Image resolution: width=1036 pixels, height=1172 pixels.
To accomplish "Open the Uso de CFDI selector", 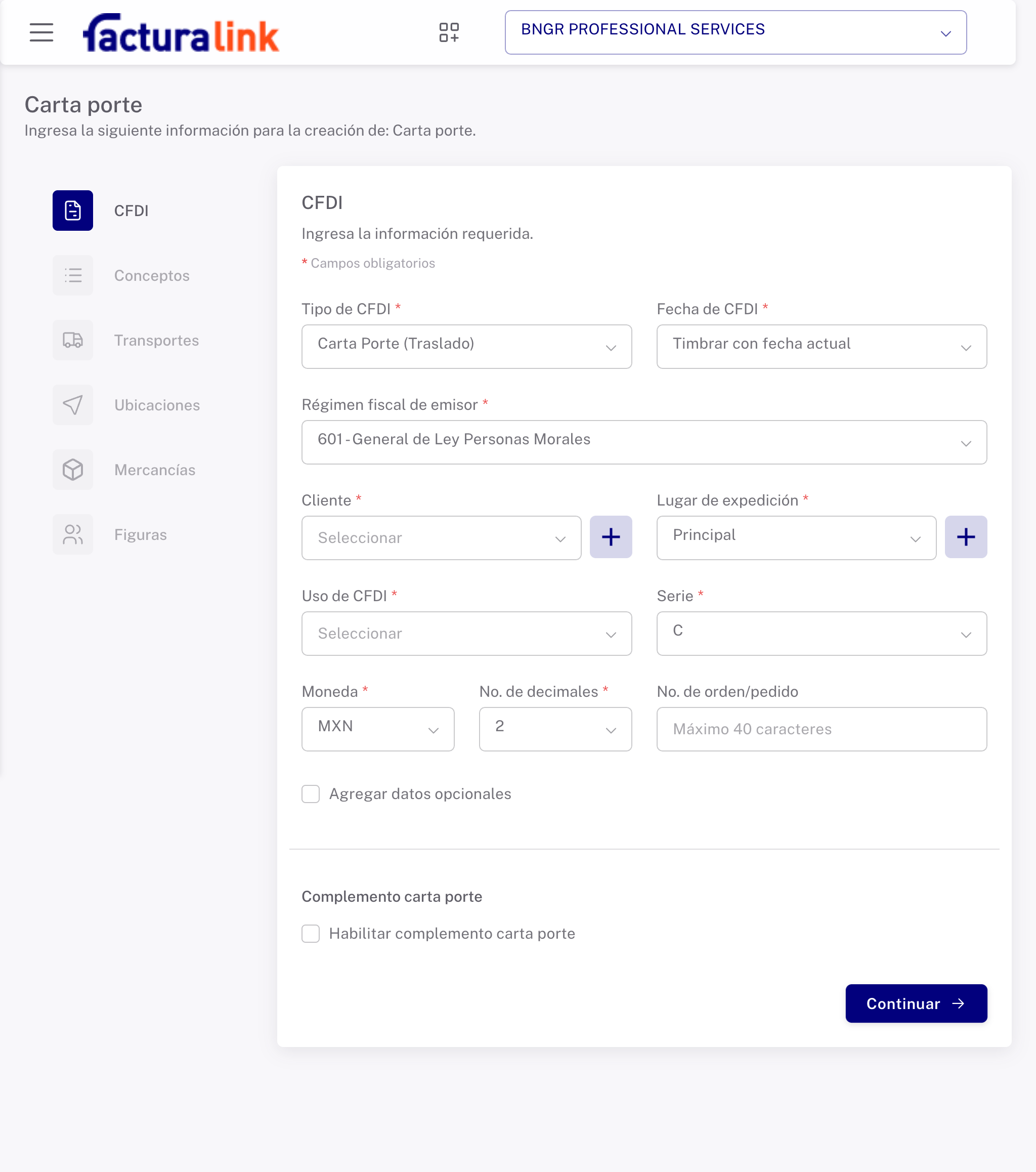I will (x=466, y=634).
